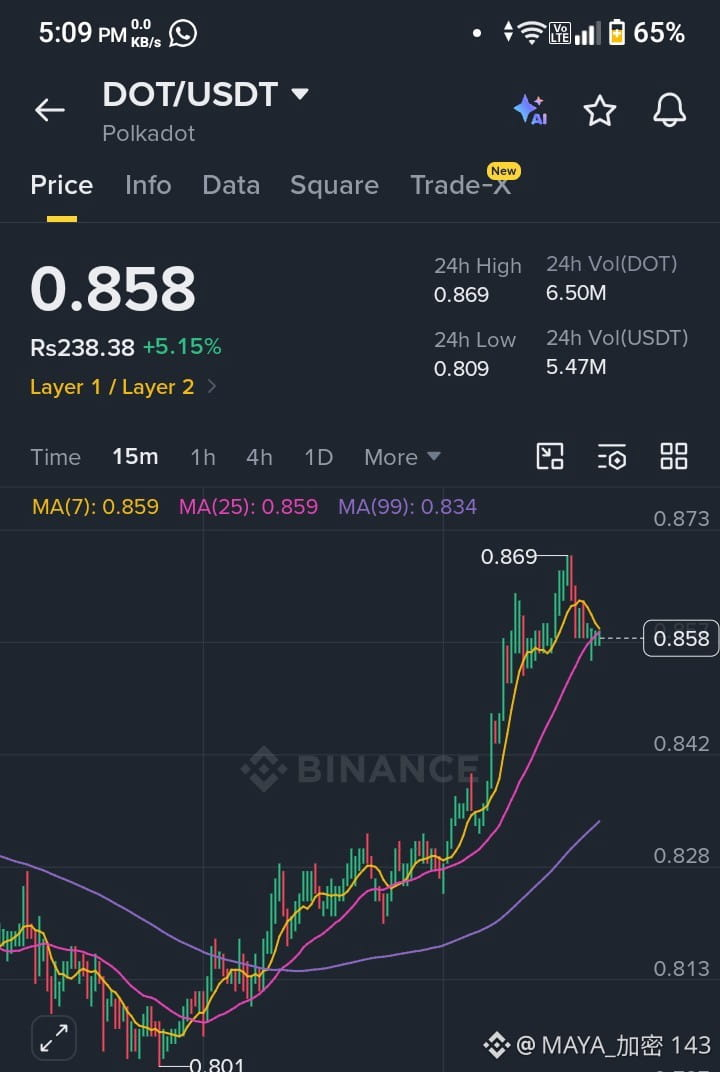
Task: Tap the Polkadot coin name subtitle
Action: point(148,133)
